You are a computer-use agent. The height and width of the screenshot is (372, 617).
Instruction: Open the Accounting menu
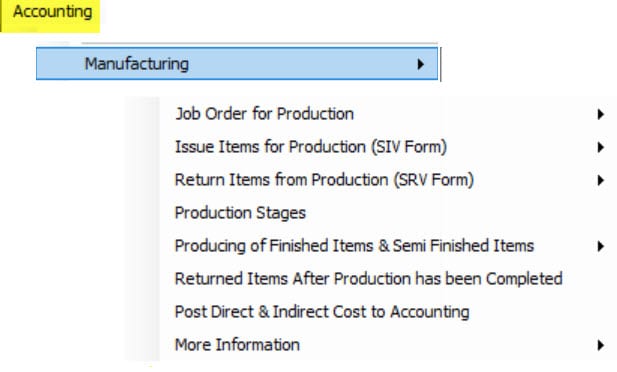(x=50, y=14)
